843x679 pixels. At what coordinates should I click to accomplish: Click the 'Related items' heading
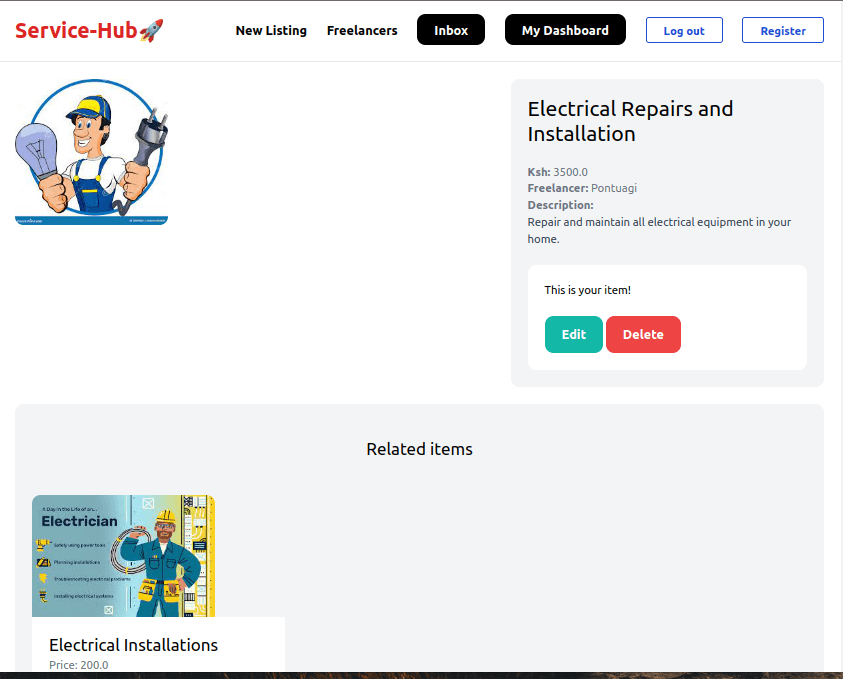pos(419,449)
